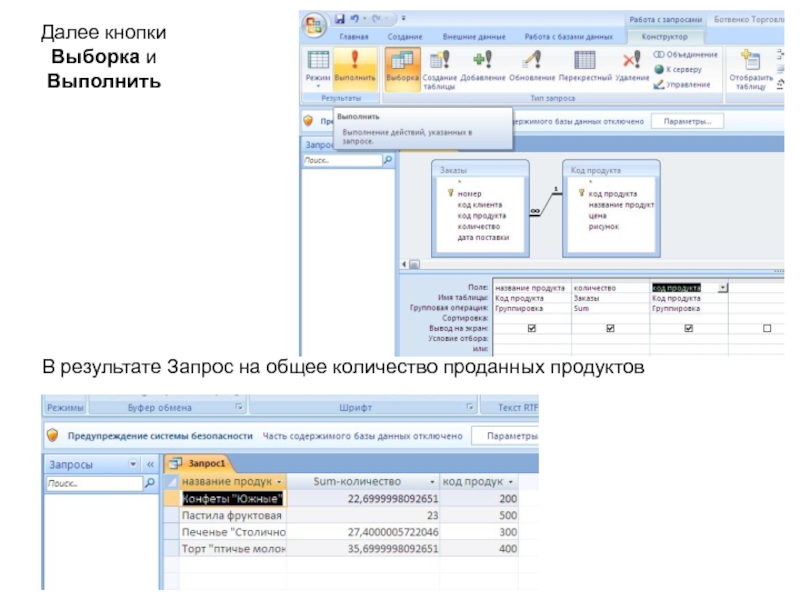800x600 pixels.
Task: Click left arrow of the design pane scrollbar
Action: tap(404, 264)
